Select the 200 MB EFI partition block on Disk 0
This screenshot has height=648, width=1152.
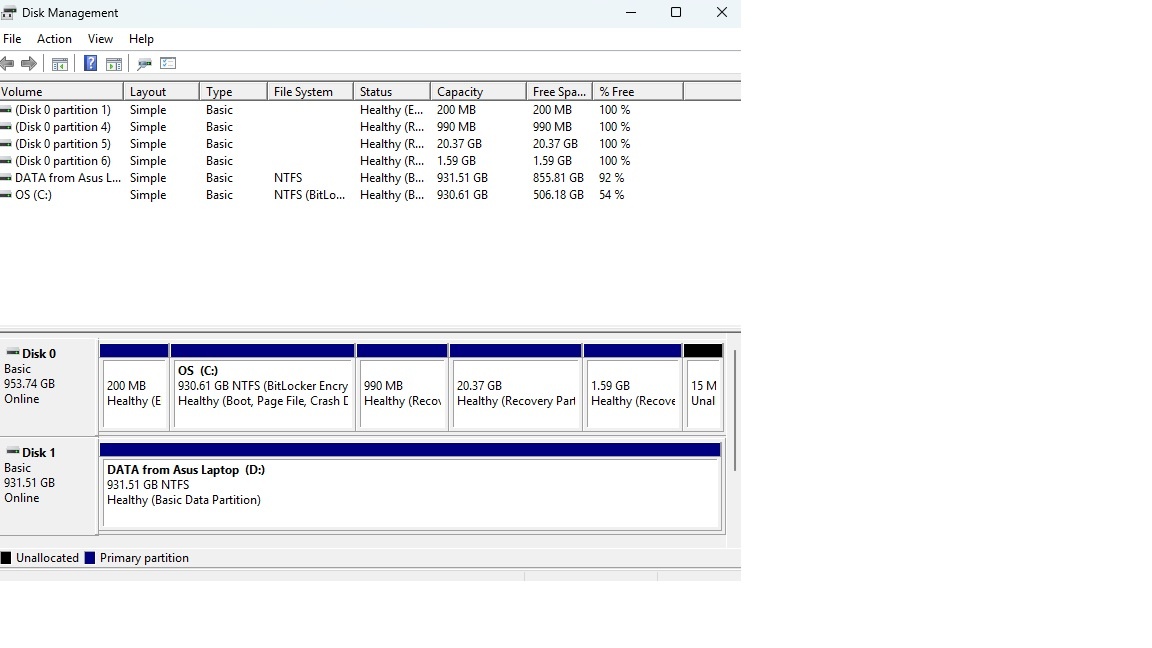click(x=134, y=386)
